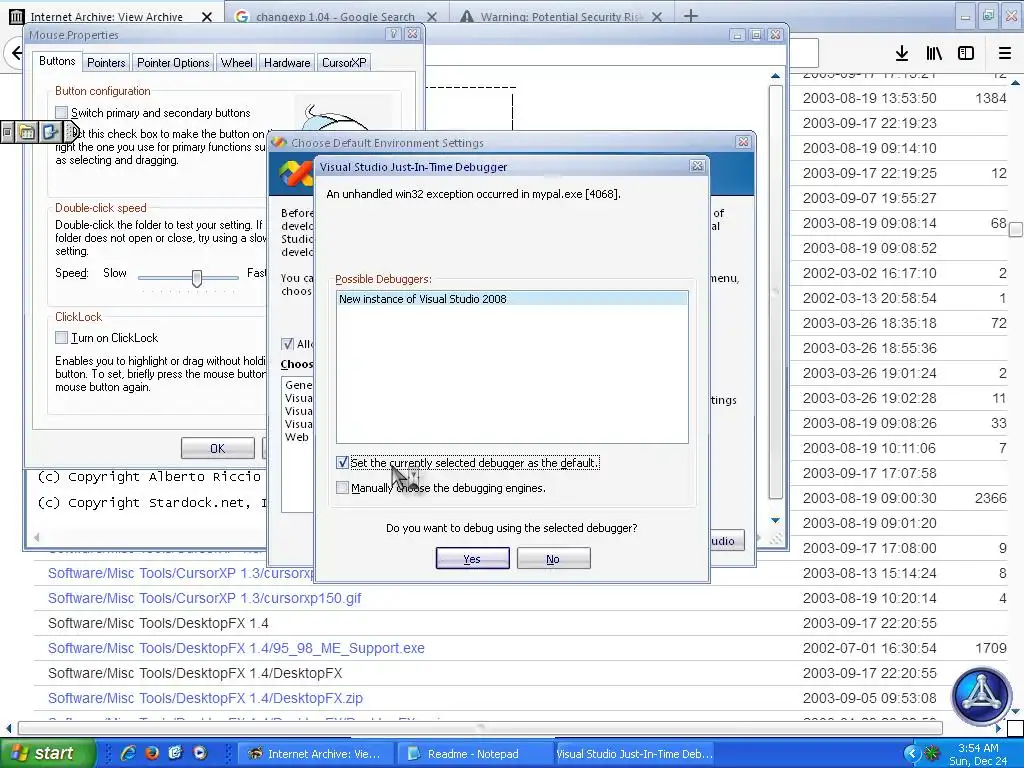
Task: Open link 'DesktopFX 1.4/95_98_ME_Support.exe'
Action: pos(236,648)
